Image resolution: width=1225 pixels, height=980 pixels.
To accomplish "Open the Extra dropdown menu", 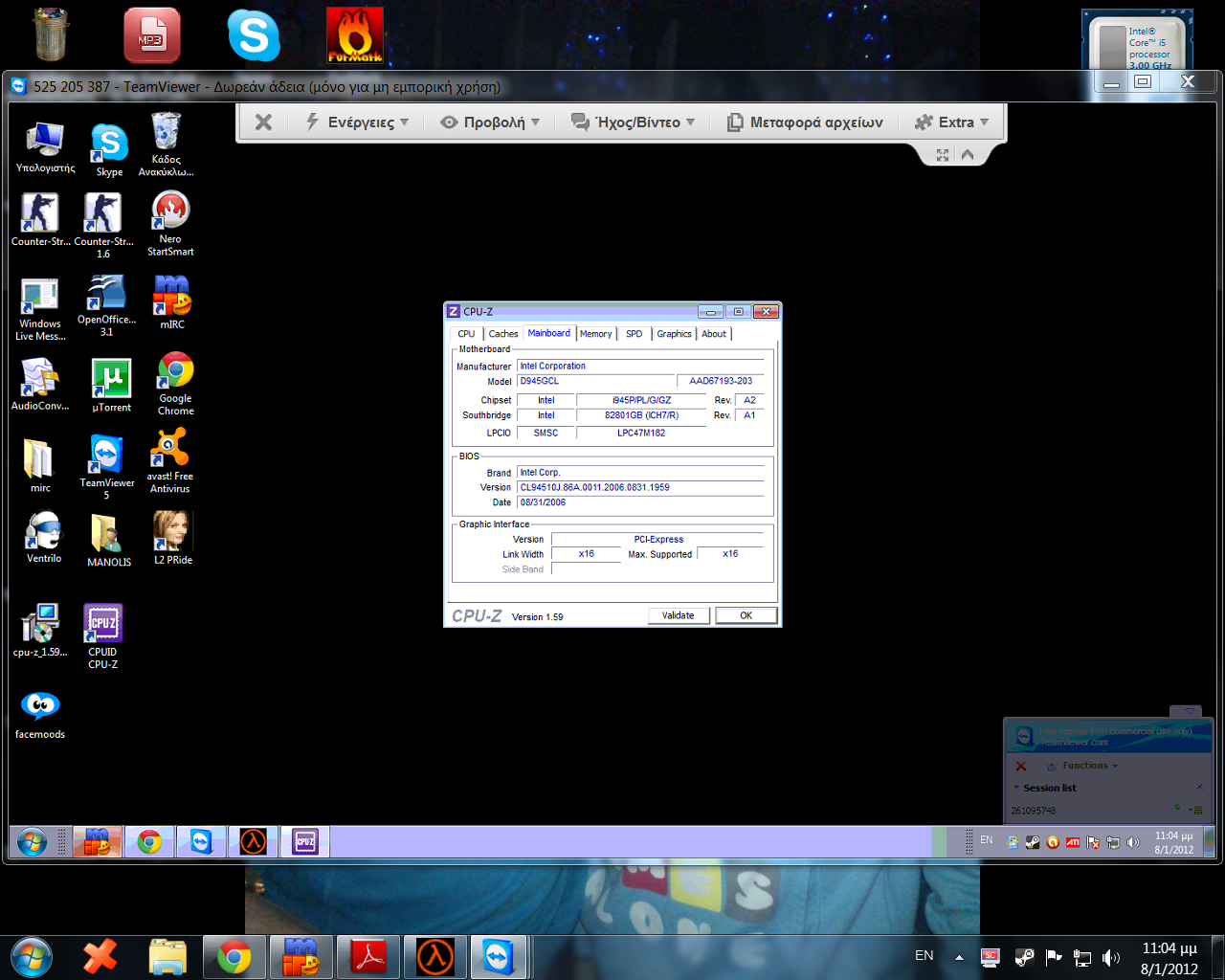I will (951, 122).
